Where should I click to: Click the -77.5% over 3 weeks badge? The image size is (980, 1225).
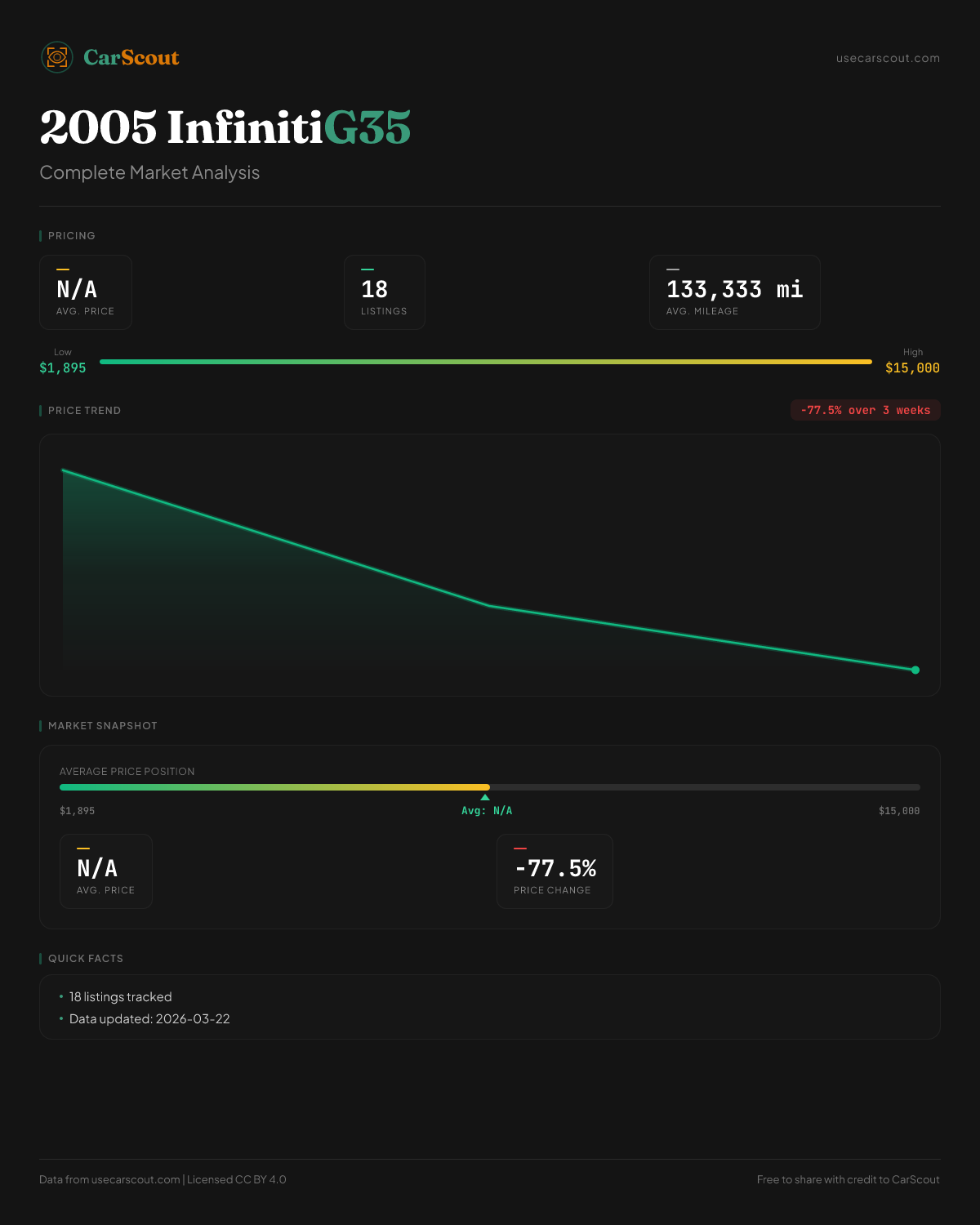(x=865, y=410)
